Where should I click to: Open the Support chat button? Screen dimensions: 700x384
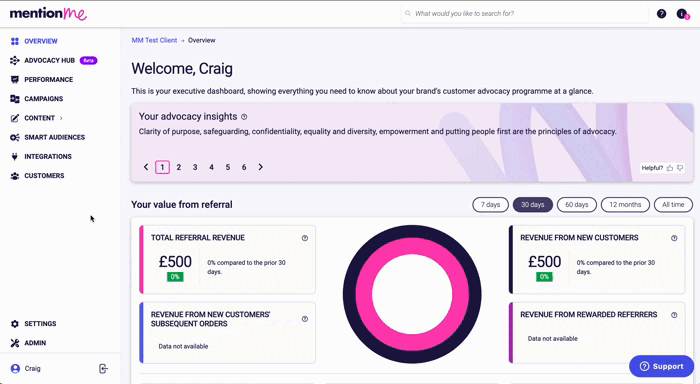(661, 366)
